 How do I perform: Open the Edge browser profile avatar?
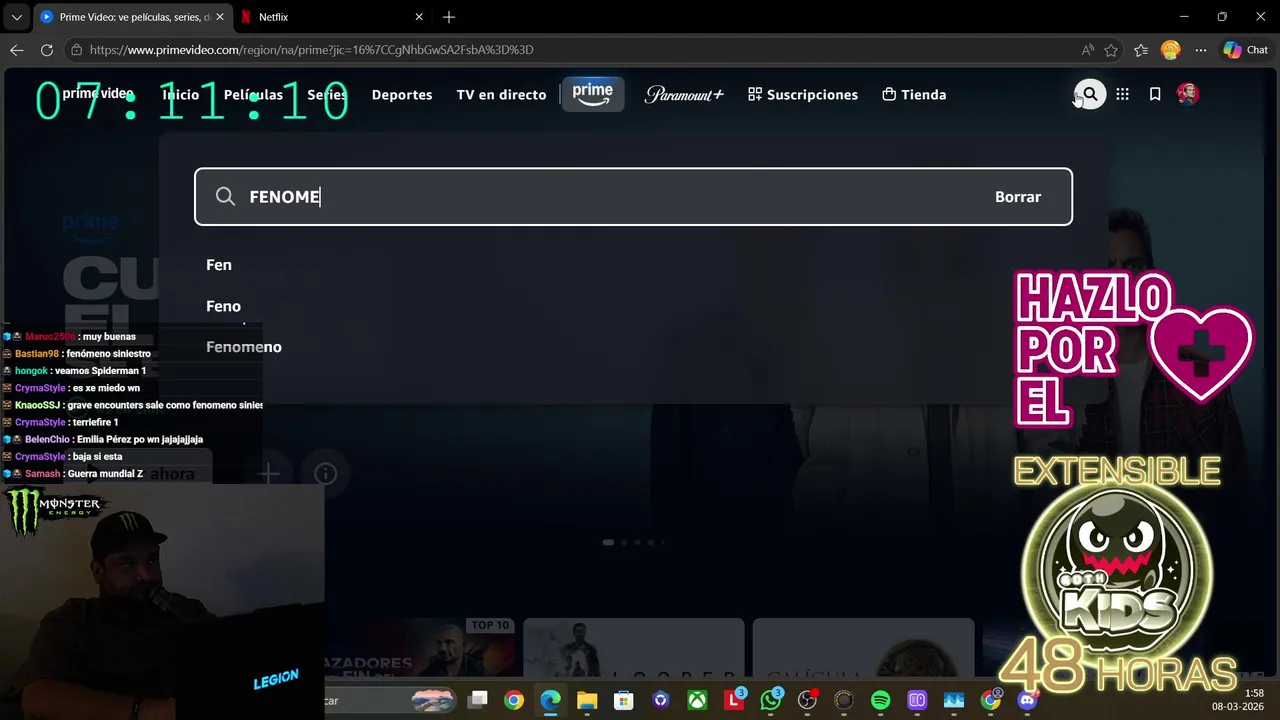(x=1170, y=50)
